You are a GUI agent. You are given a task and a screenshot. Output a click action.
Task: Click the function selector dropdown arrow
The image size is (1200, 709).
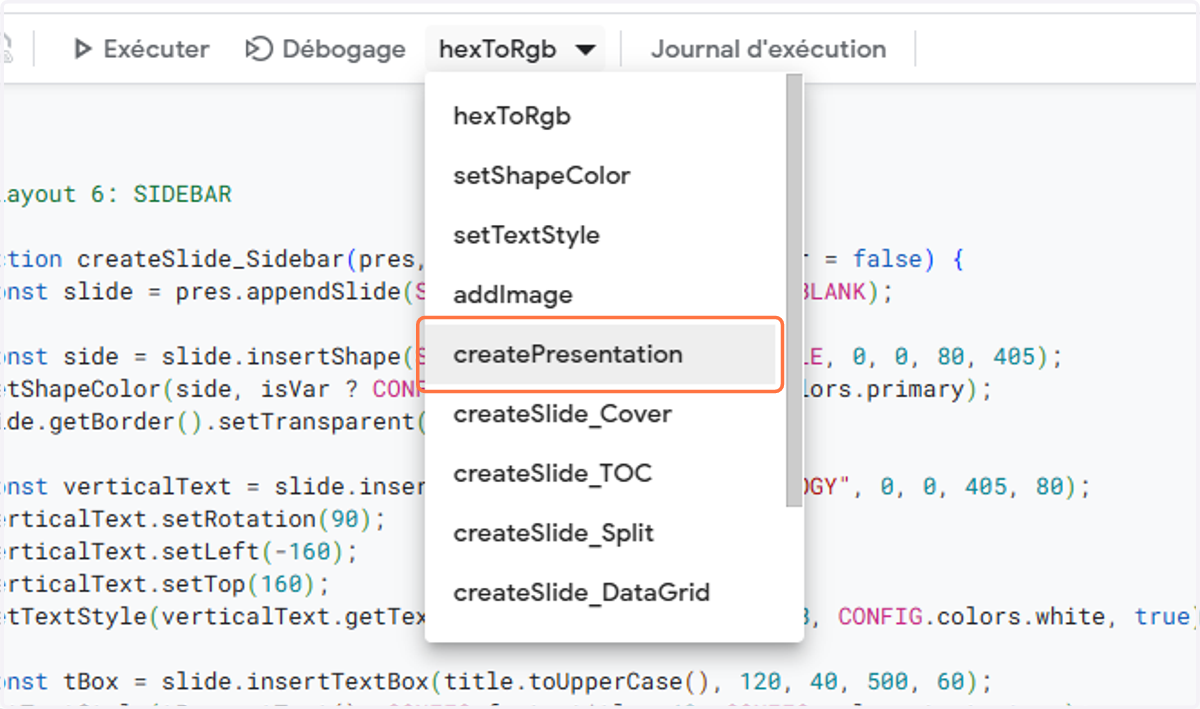[586, 50]
